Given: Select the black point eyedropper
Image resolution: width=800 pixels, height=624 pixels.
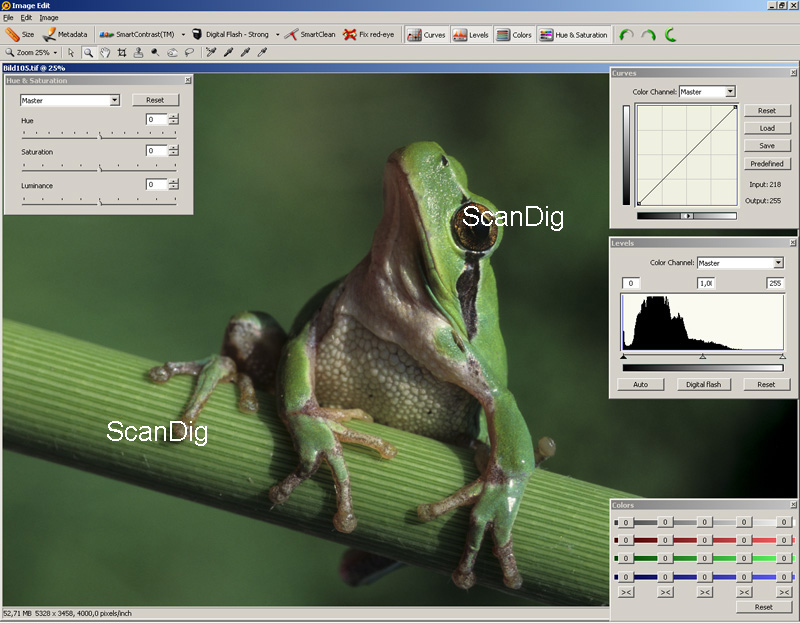Looking at the screenshot, I should [228, 53].
